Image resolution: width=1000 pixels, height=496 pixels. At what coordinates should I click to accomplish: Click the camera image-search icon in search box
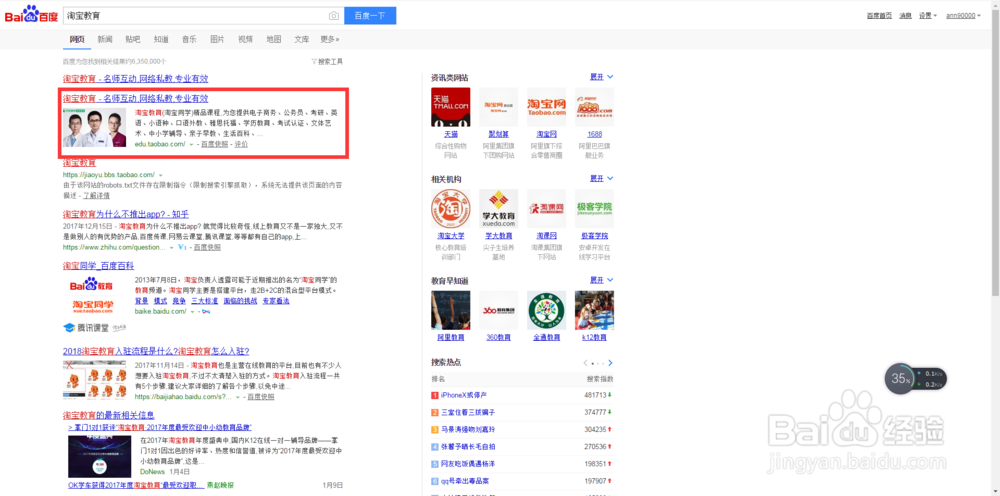334,15
